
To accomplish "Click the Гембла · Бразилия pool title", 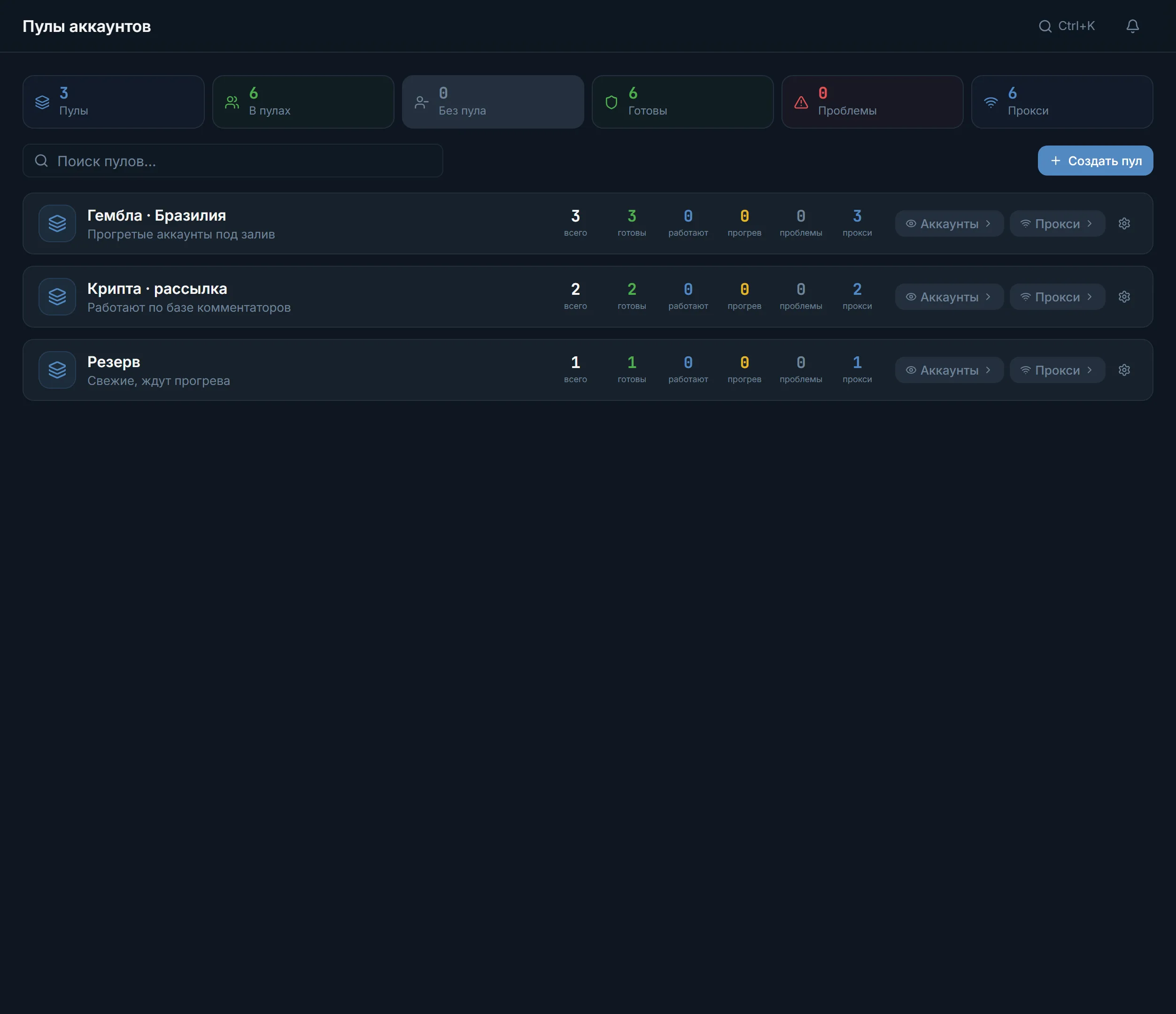I will click(x=157, y=215).
